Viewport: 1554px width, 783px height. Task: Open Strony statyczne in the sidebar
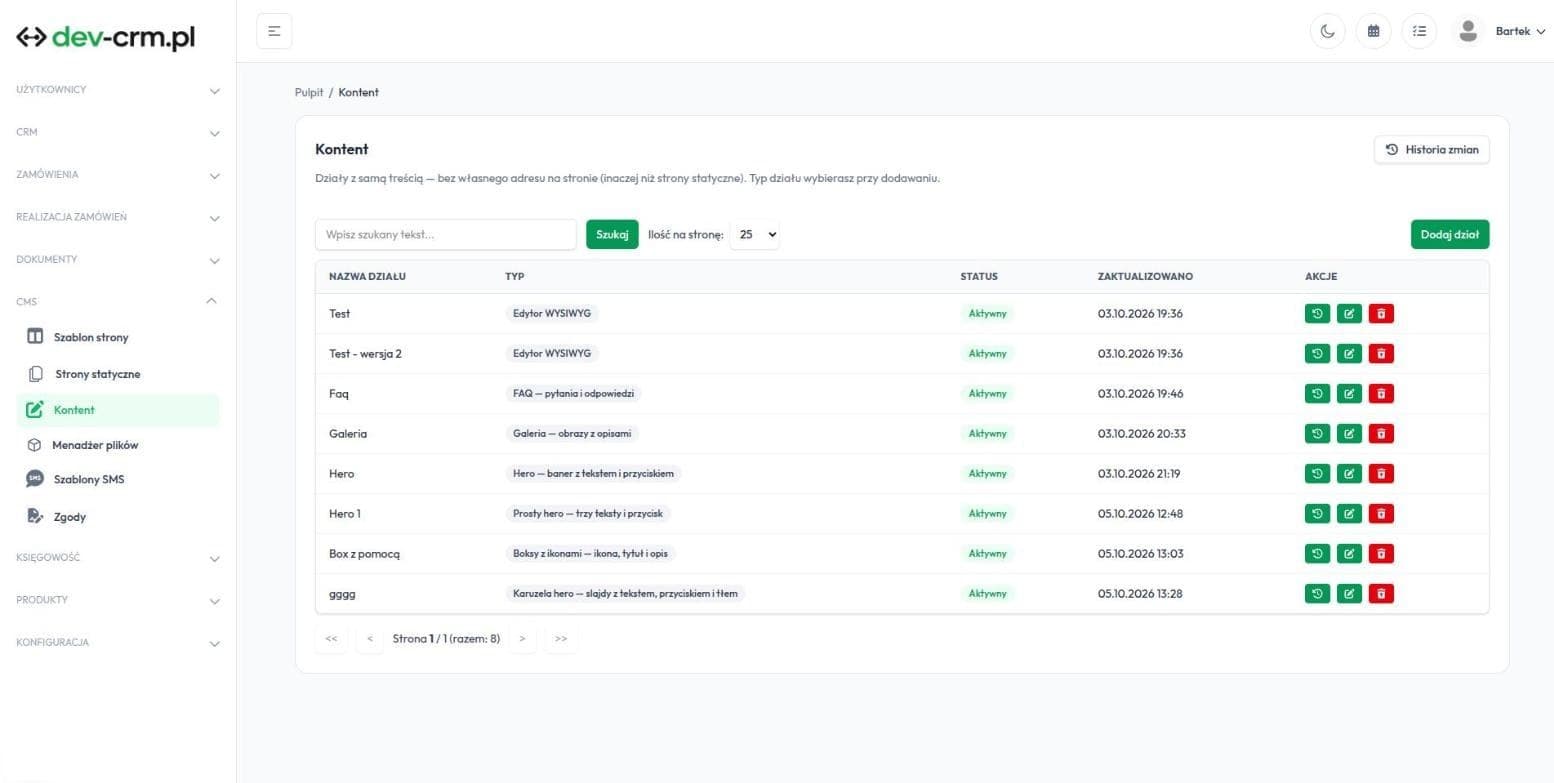coord(118,374)
